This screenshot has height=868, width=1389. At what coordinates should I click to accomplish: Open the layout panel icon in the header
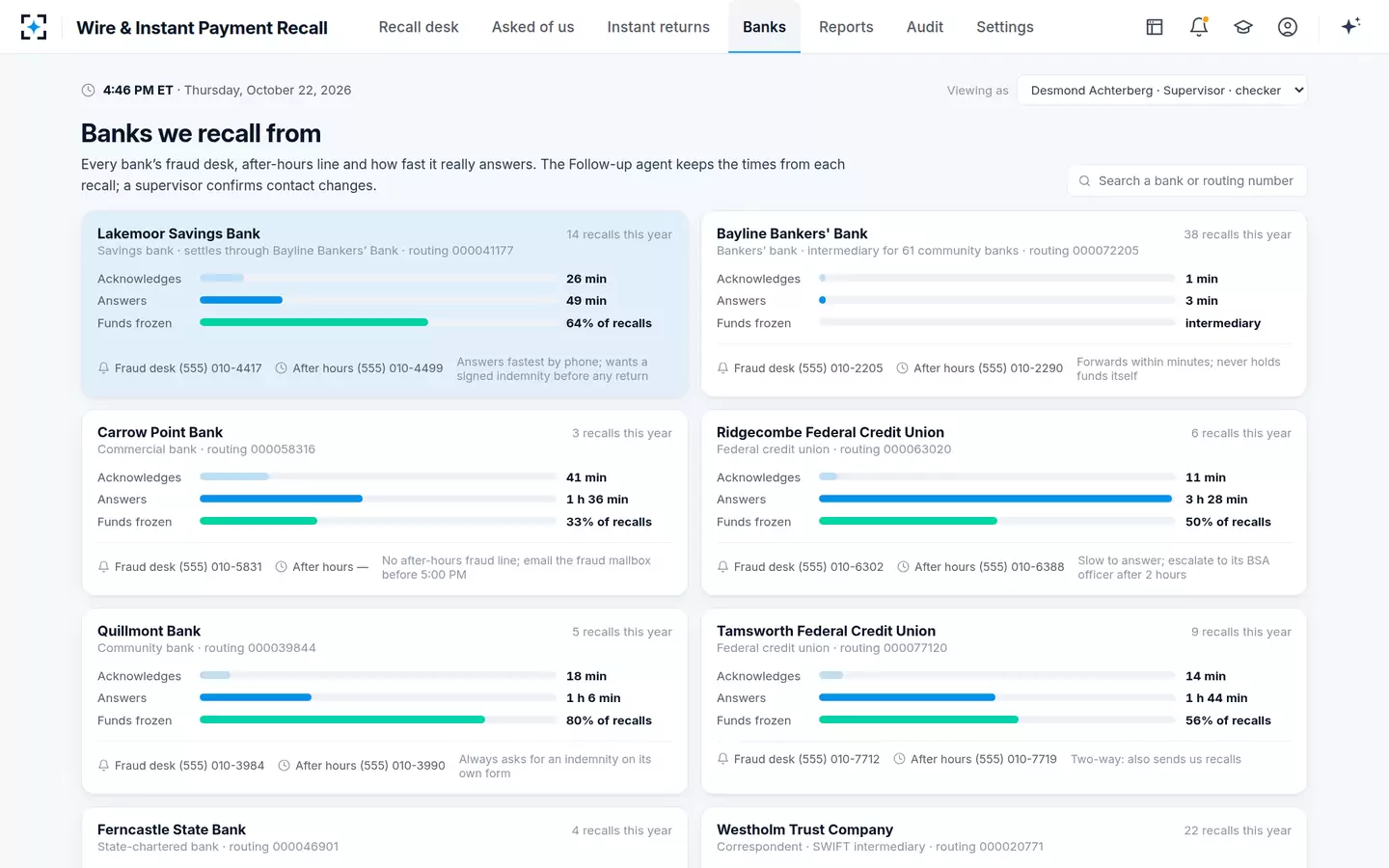click(x=1155, y=27)
